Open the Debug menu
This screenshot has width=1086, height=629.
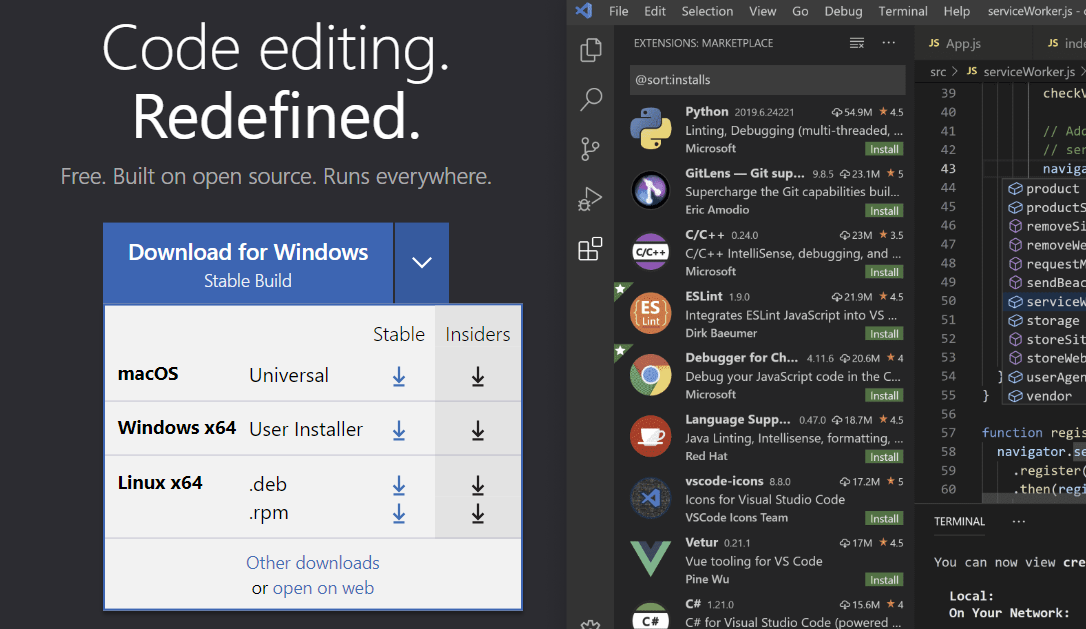click(843, 11)
